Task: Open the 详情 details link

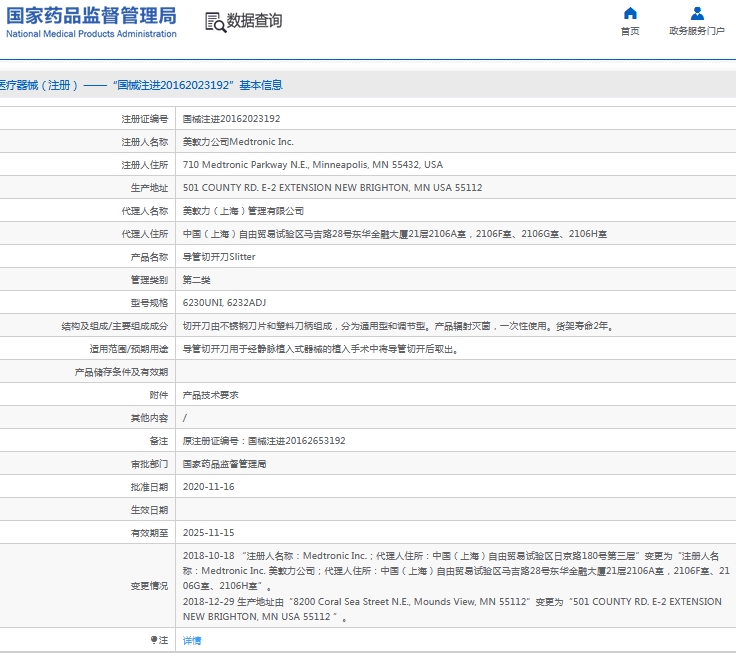Action: (x=192, y=641)
